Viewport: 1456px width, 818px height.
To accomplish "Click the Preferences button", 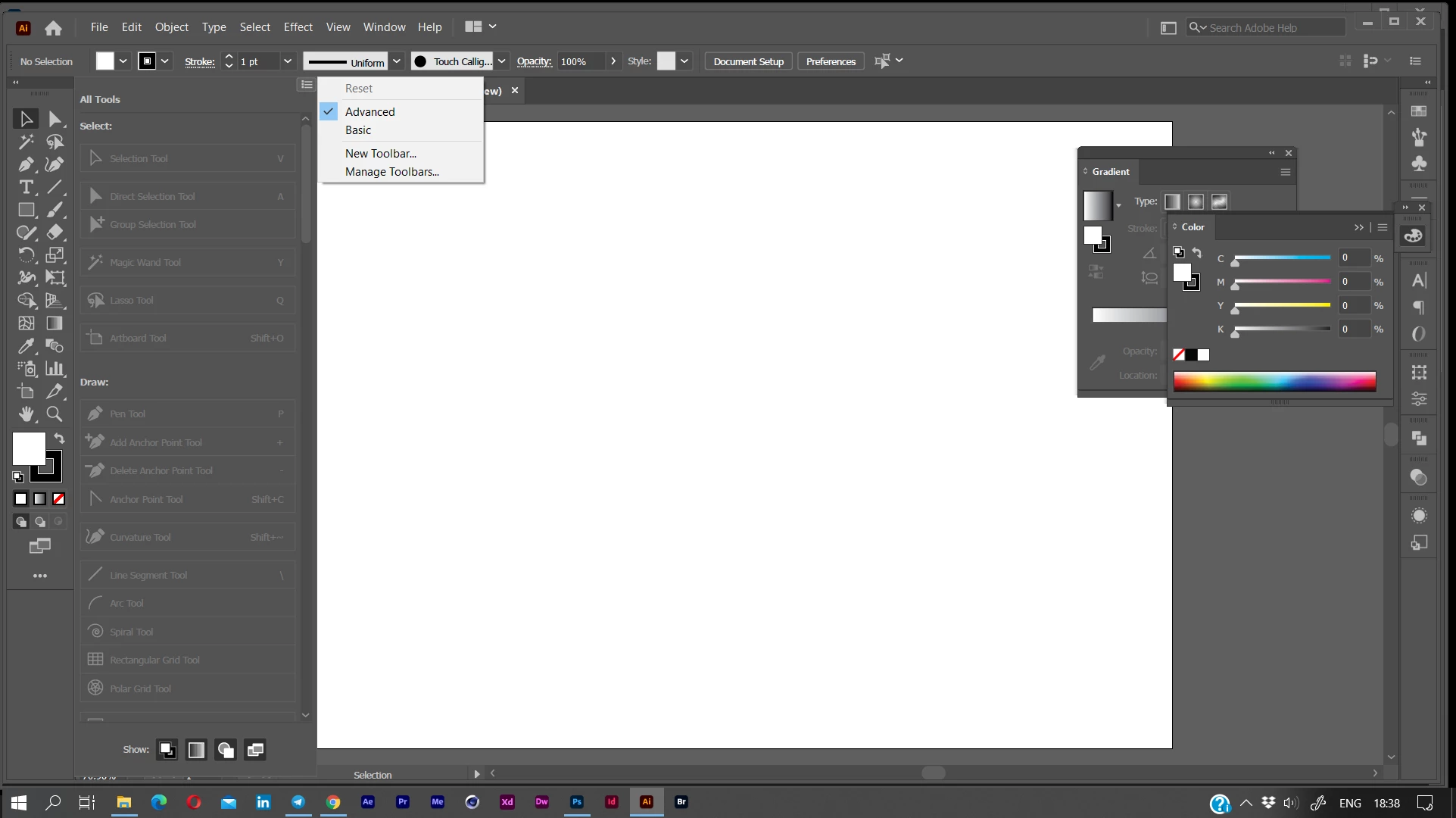I will tap(831, 61).
